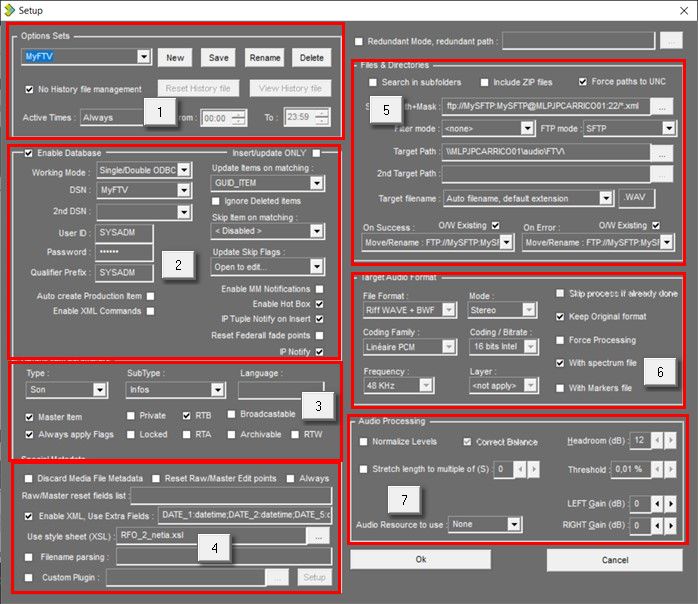Toggle the Enable Database checkbox
The height and width of the screenshot is (604, 698).
point(28,152)
